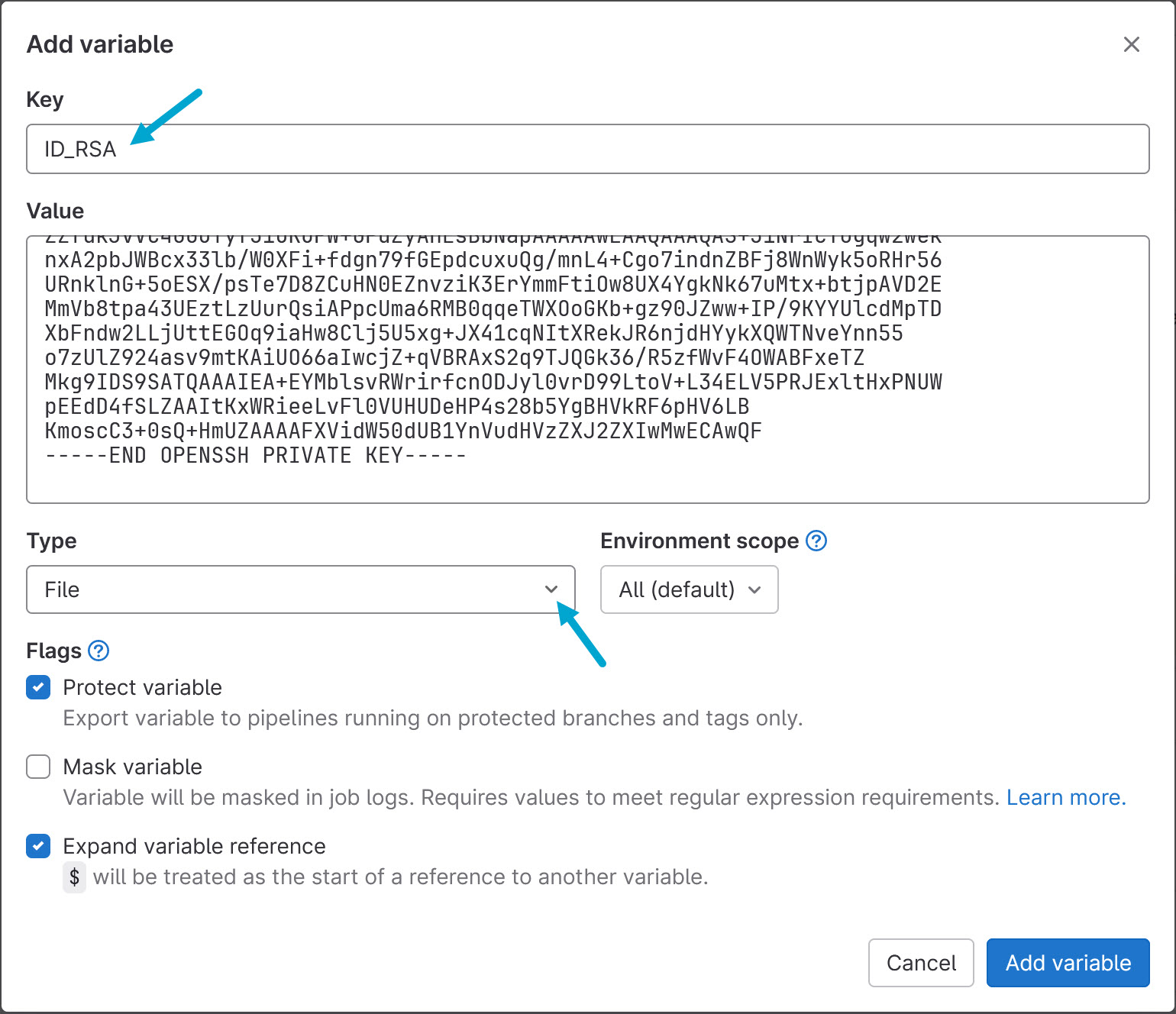Click the chevron beside All (default)
This screenshot has width=1176, height=1014.
tap(754, 589)
